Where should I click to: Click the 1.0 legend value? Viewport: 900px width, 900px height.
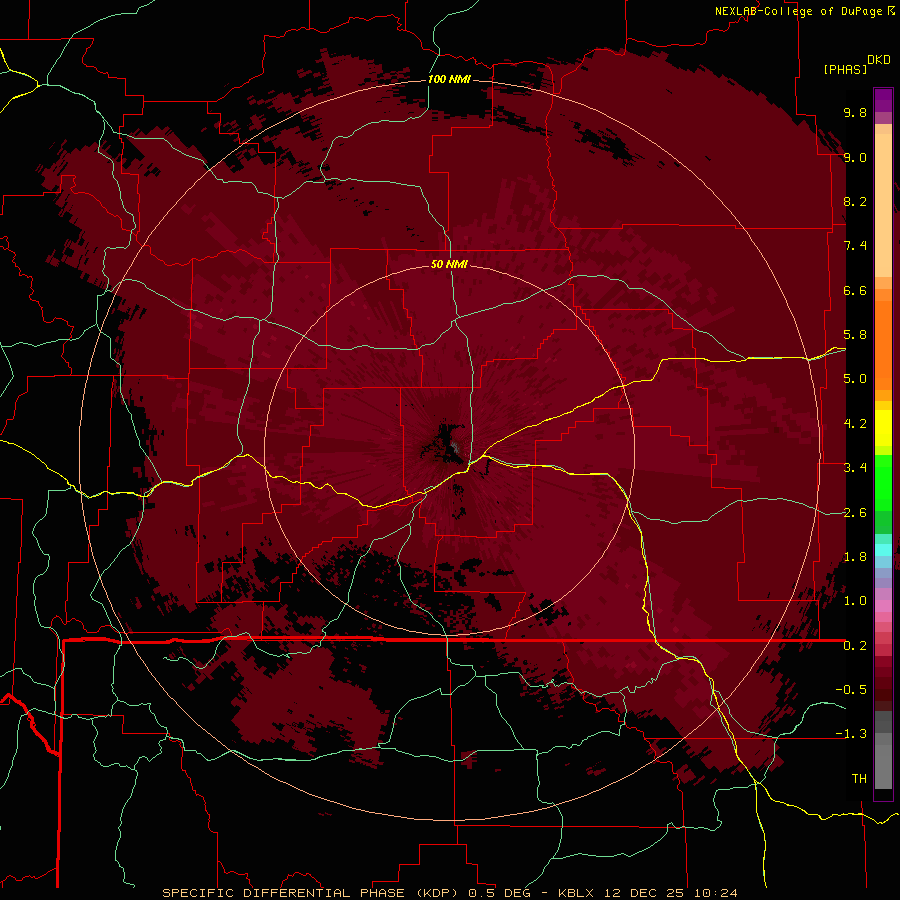(x=855, y=601)
